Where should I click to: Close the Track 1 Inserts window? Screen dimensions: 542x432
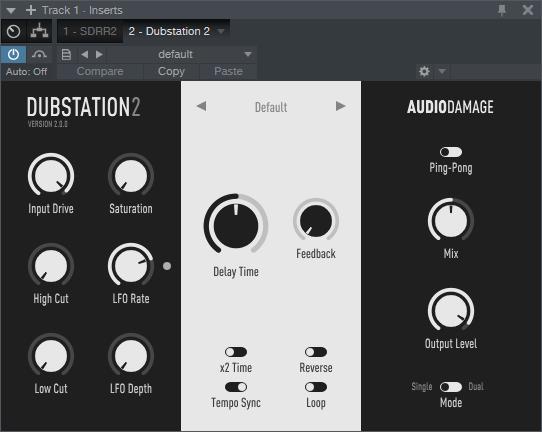[x=527, y=10]
